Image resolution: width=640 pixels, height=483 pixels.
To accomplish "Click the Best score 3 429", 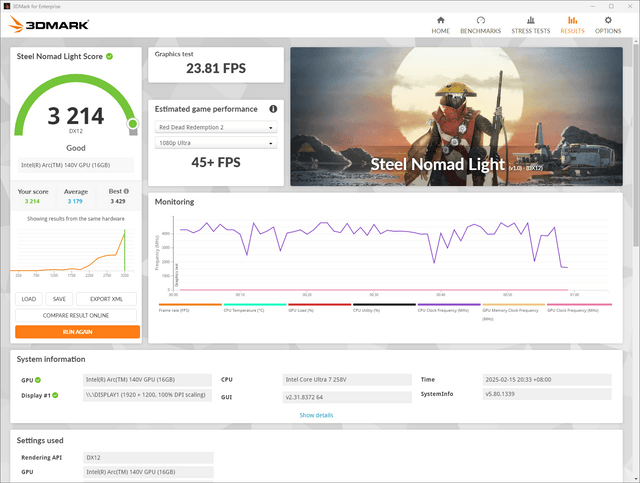I will pos(118,201).
